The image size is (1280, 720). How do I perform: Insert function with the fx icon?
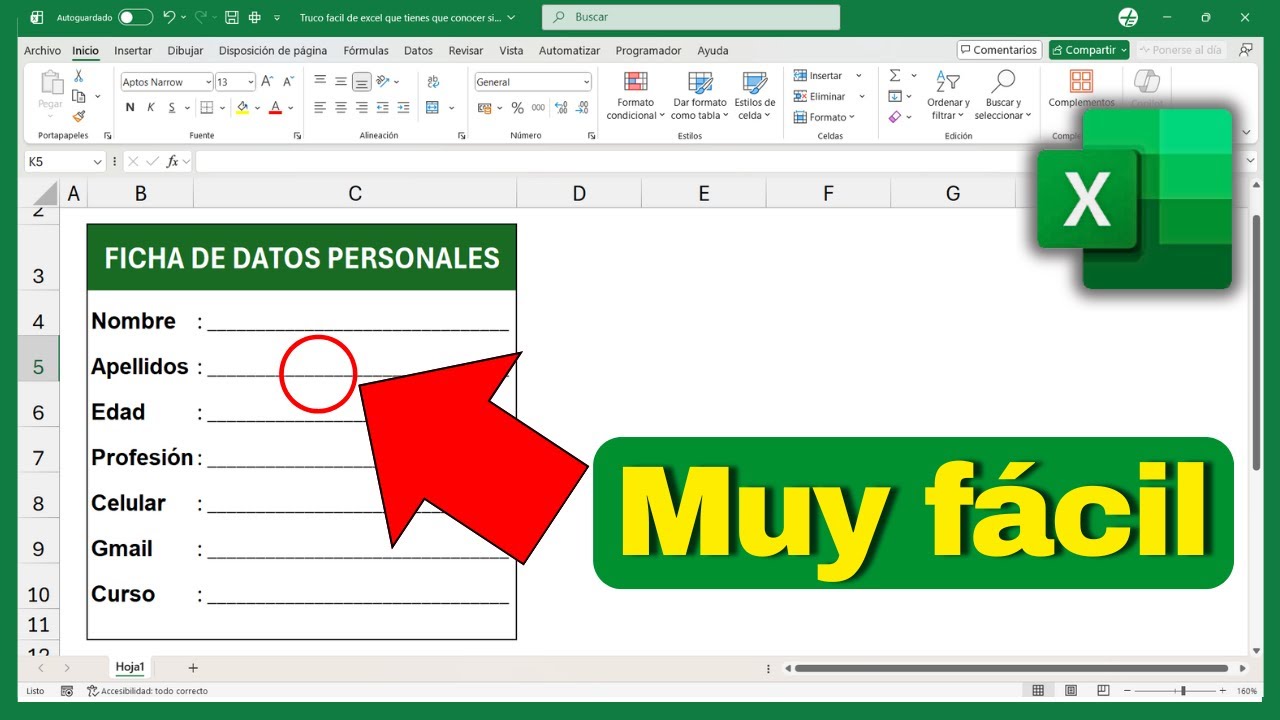(173, 161)
